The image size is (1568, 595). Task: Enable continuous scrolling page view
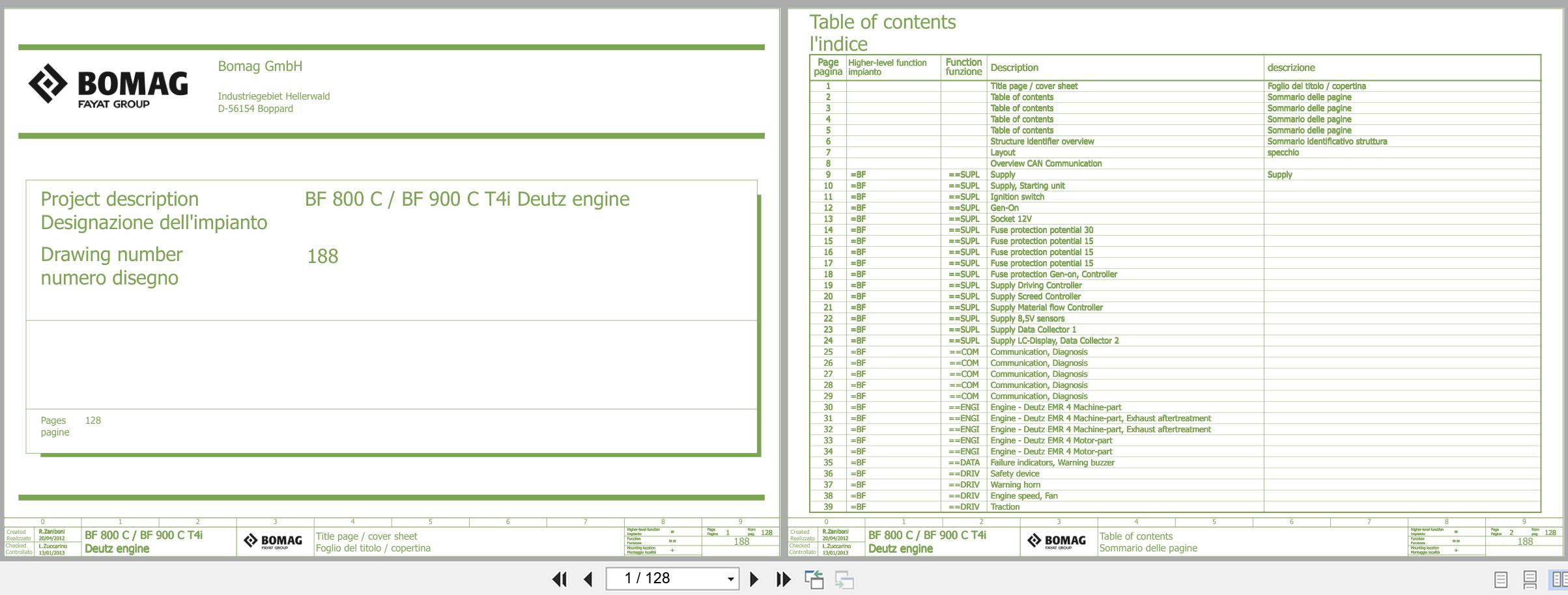(x=1530, y=579)
